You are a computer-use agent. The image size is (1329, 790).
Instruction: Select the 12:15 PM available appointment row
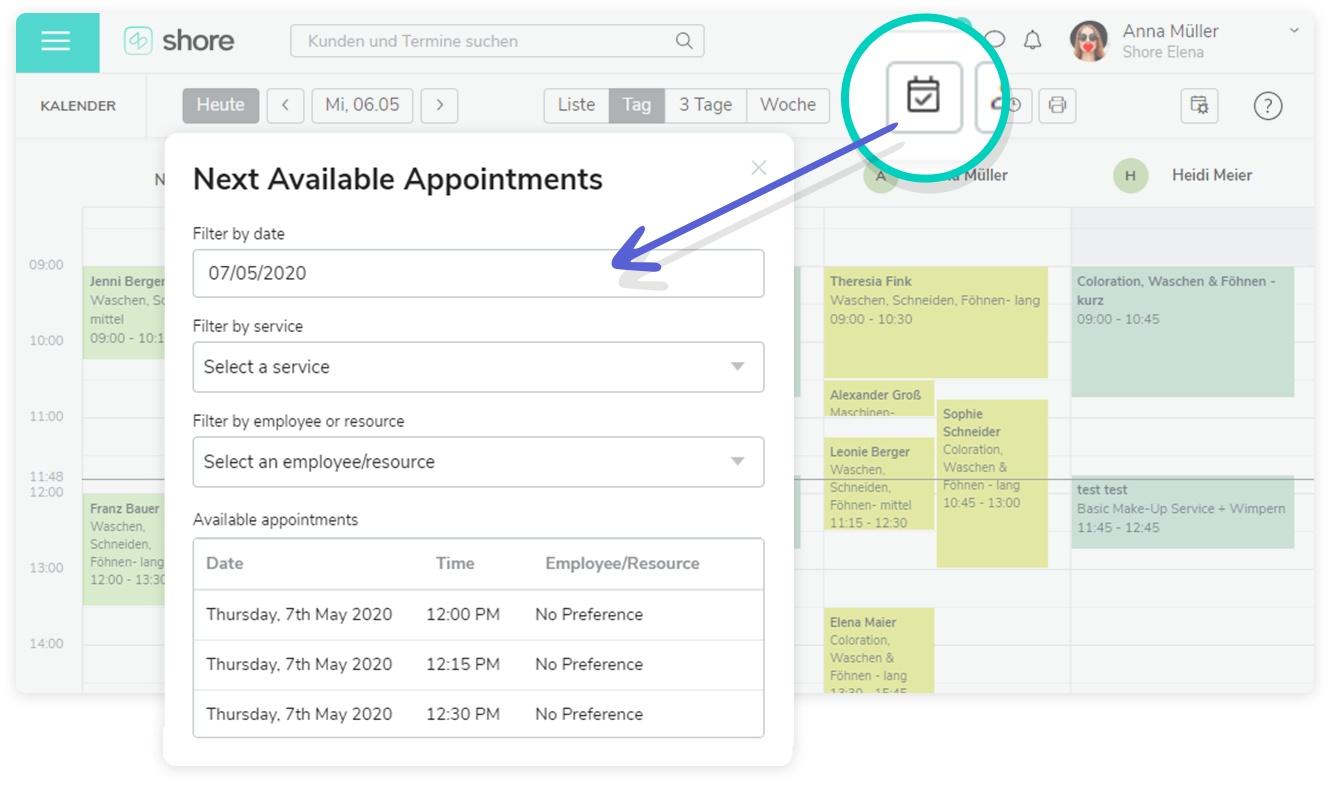point(478,664)
